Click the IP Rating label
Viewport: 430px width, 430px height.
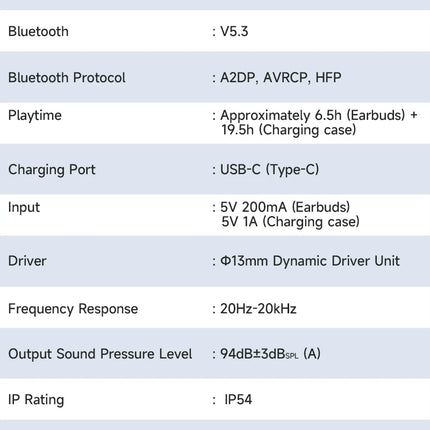pos(36,400)
